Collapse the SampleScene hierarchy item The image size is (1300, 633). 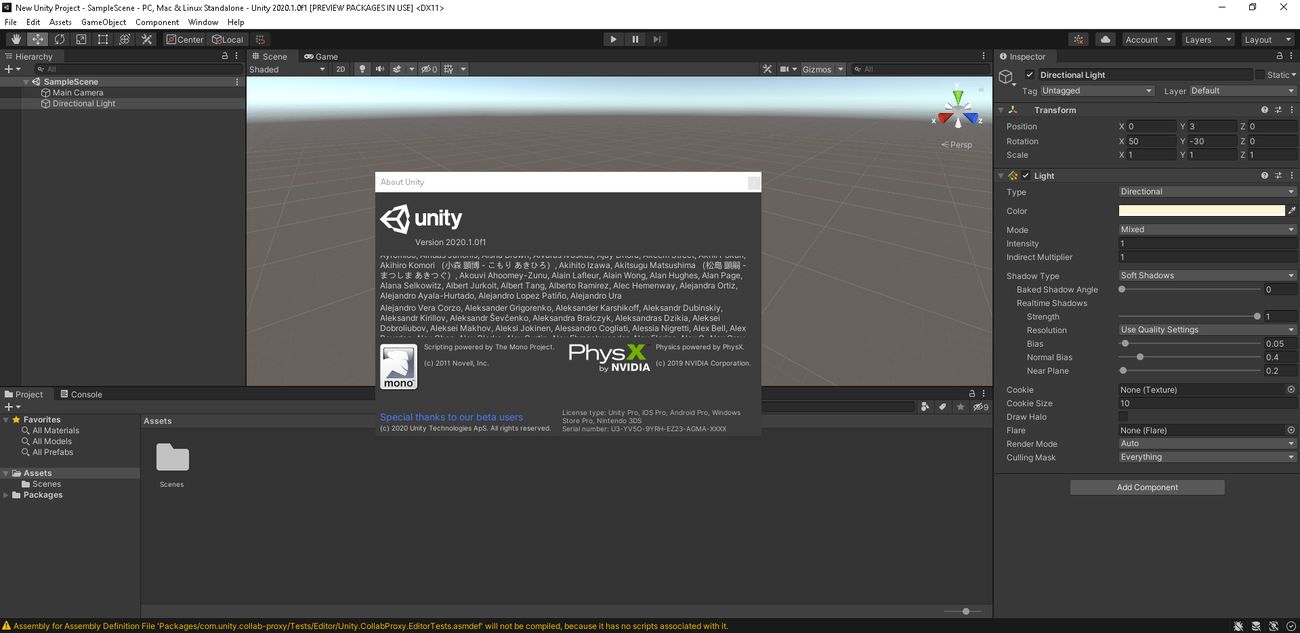coord(26,81)
